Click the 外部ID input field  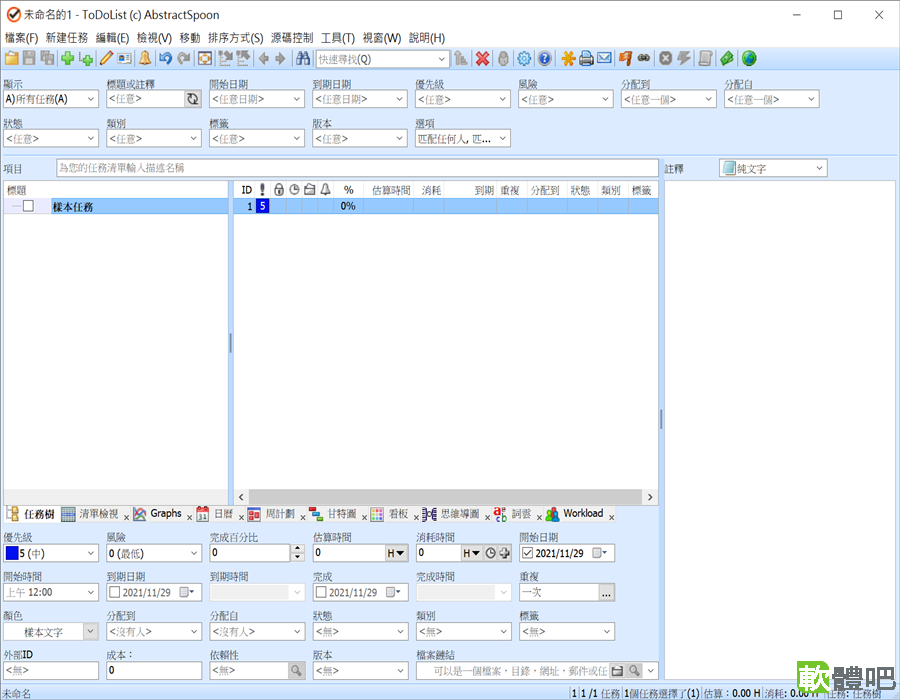[x=51, y=670]
